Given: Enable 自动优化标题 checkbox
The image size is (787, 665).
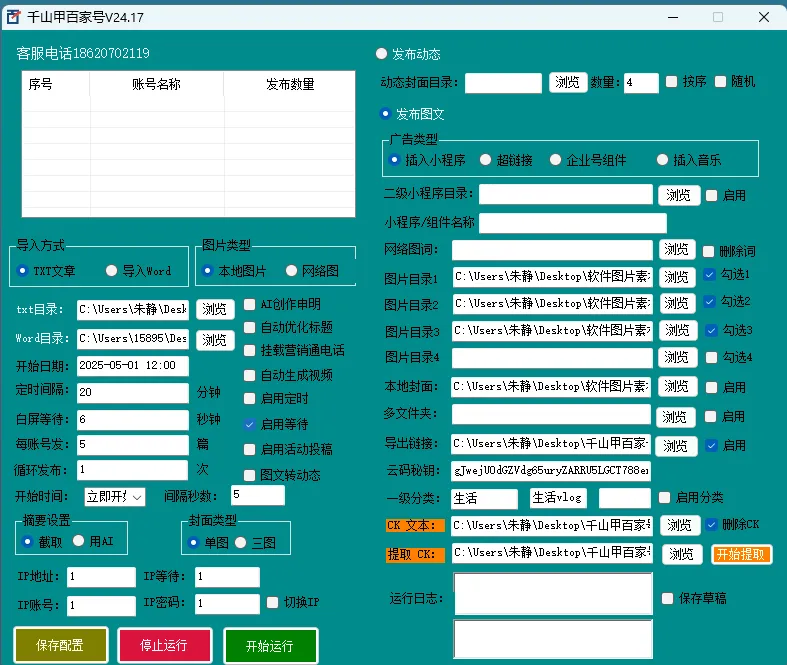Looking at the screenshot, I should point(249,328).
